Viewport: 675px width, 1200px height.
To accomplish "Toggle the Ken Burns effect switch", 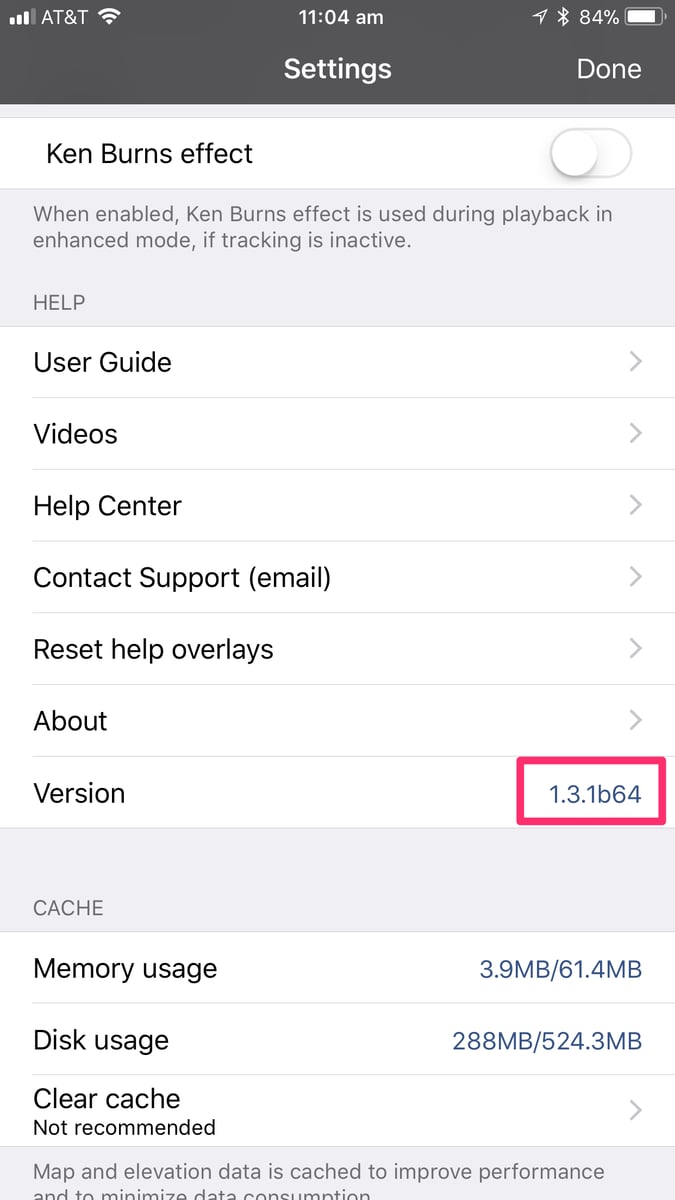I will (x=591, y=154).
